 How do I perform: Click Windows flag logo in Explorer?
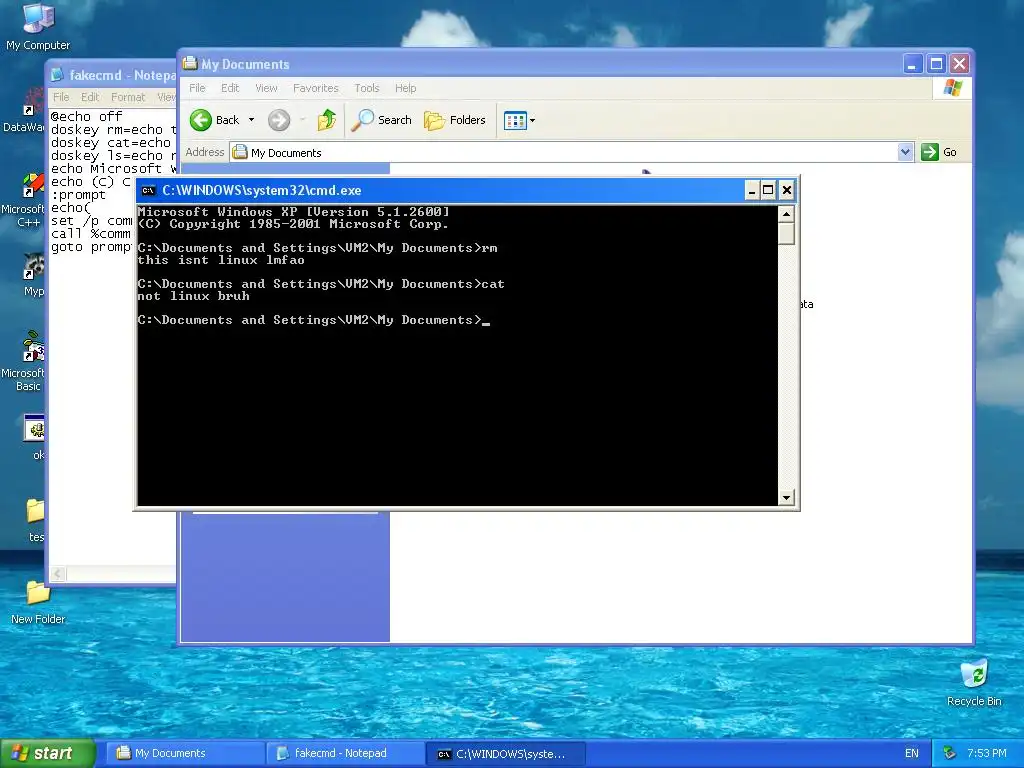click(x=952, y=88)
